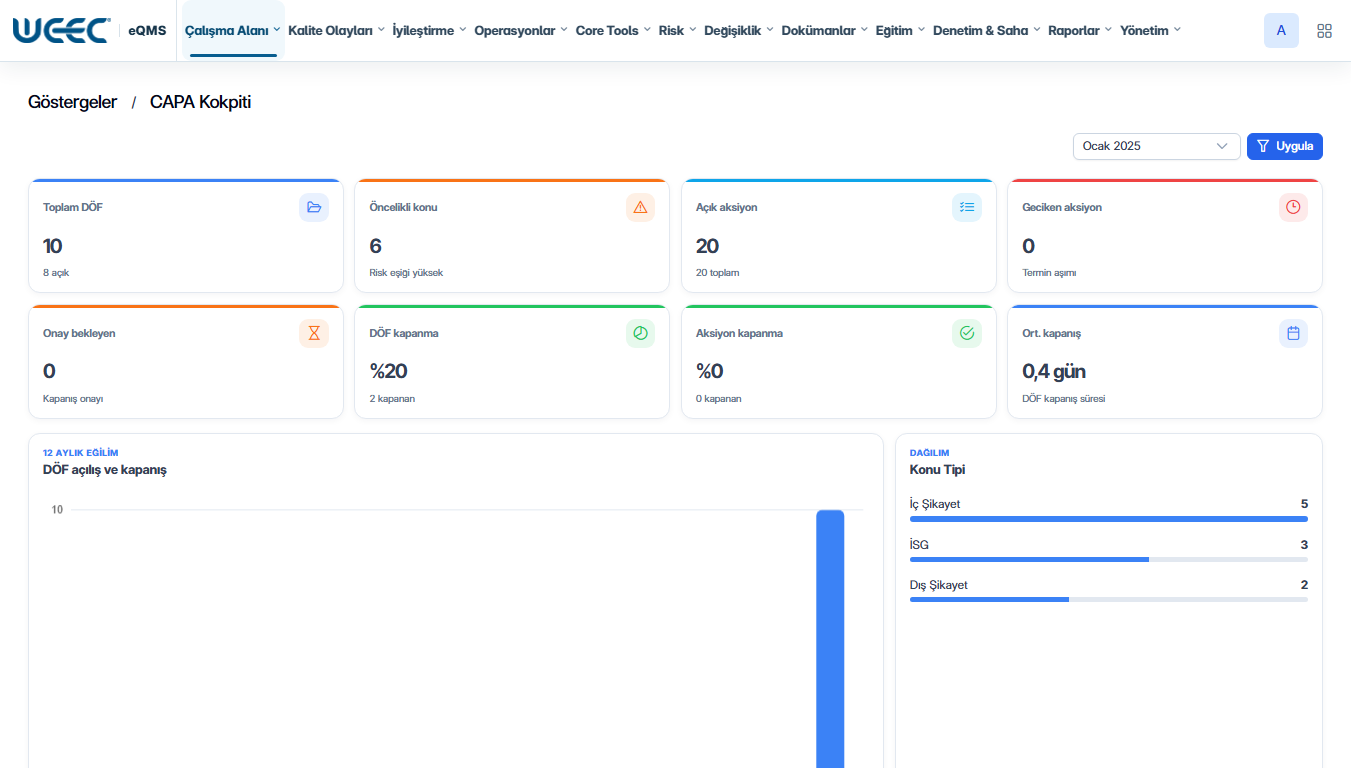Open the apps grid icon in header
This screenshot has height=768, width=1366.
pyautogui.click(x=1325, y=31)
